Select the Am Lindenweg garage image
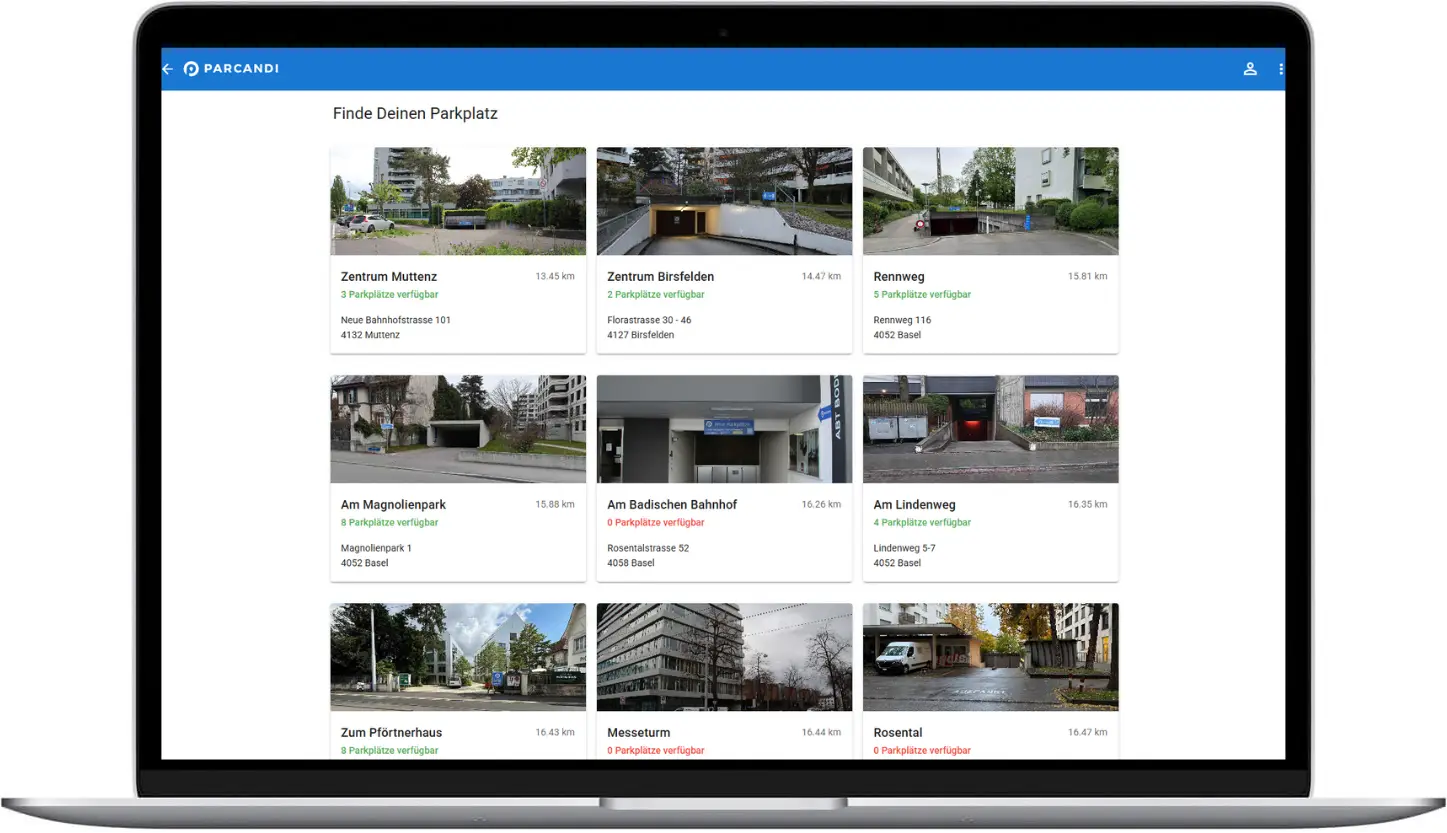1447x833 pixels. (x=990, y=429)
